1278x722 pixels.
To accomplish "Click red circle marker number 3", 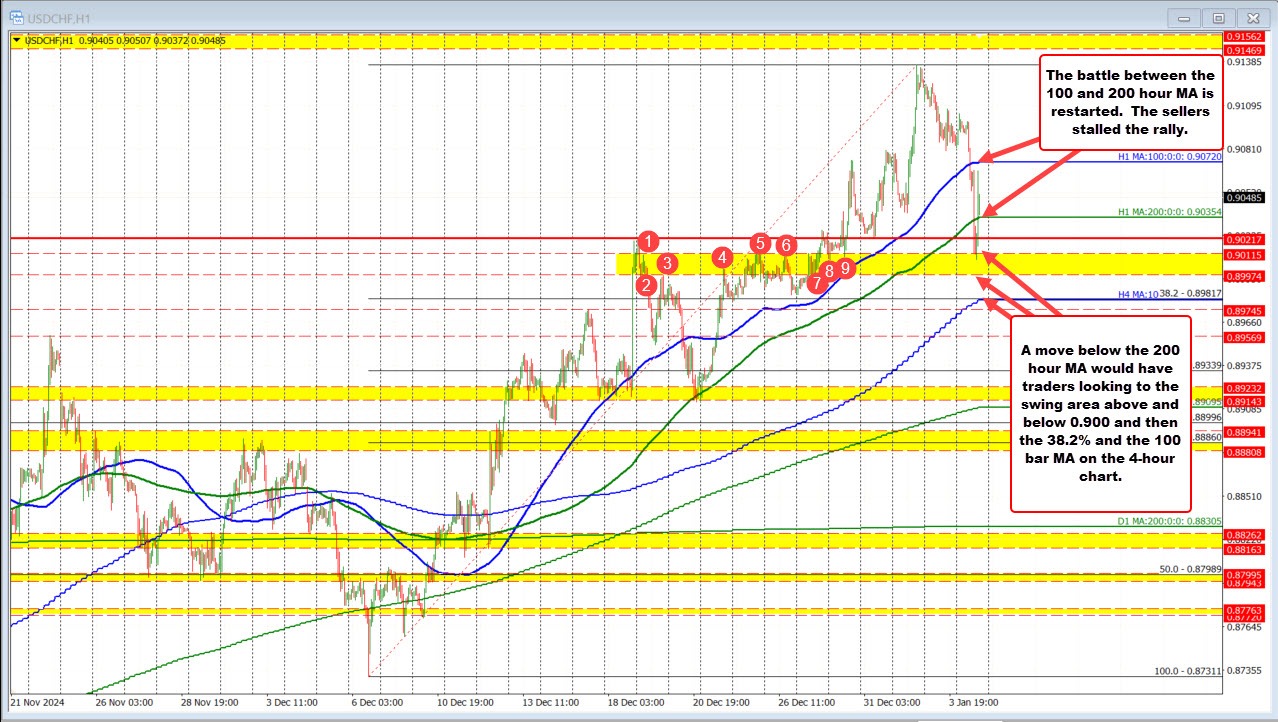I will pyautogui.click(x=667, y=263).
